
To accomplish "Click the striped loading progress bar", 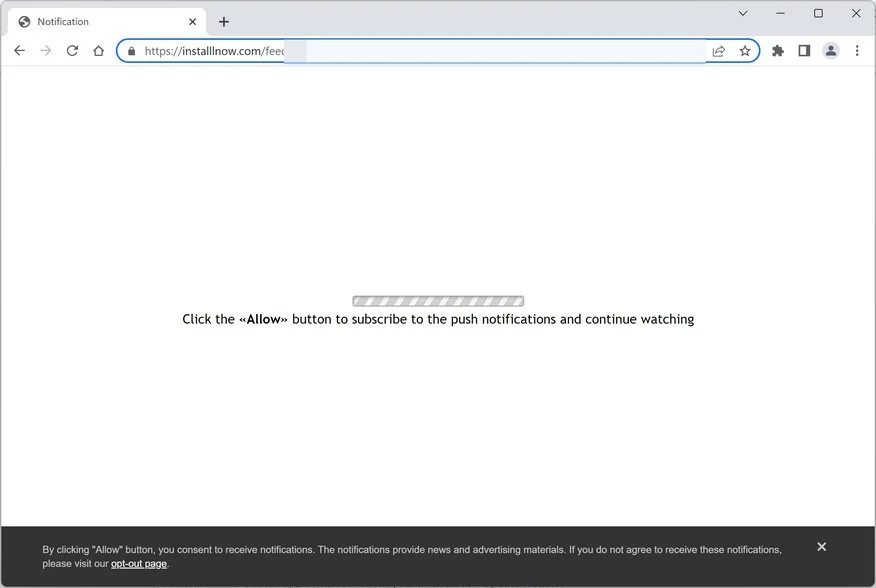I will coord(438,301).
